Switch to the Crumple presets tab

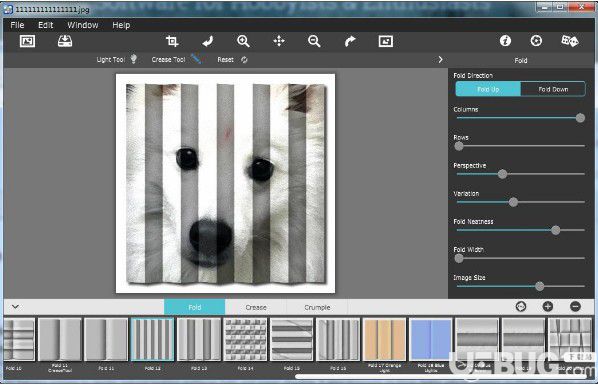pos(317,307)
